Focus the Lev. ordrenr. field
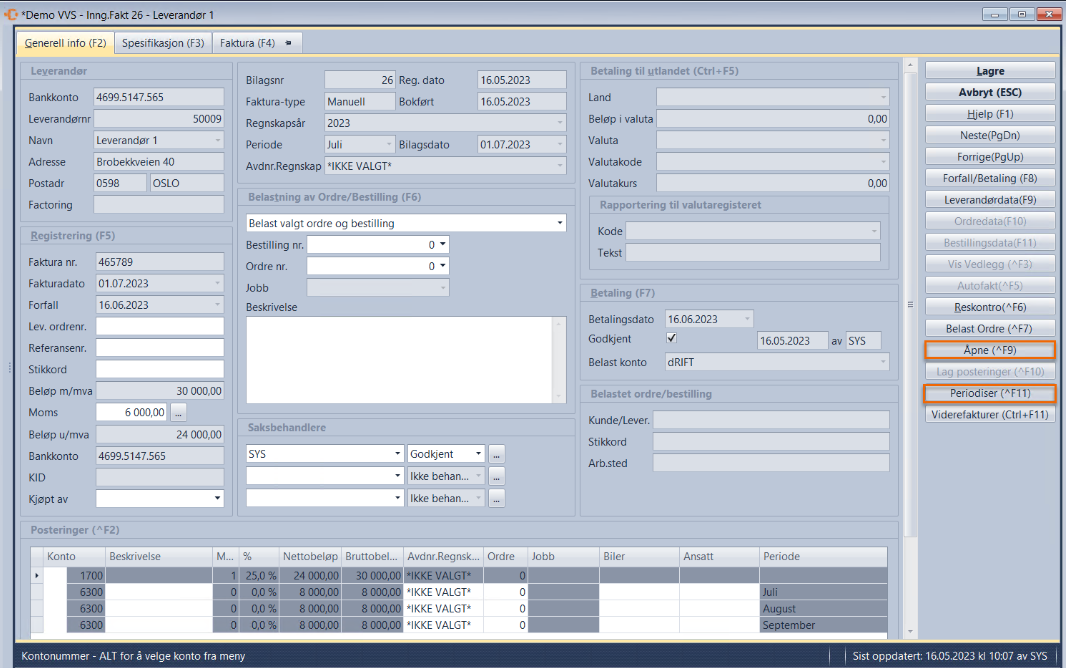 click(159, 326)
